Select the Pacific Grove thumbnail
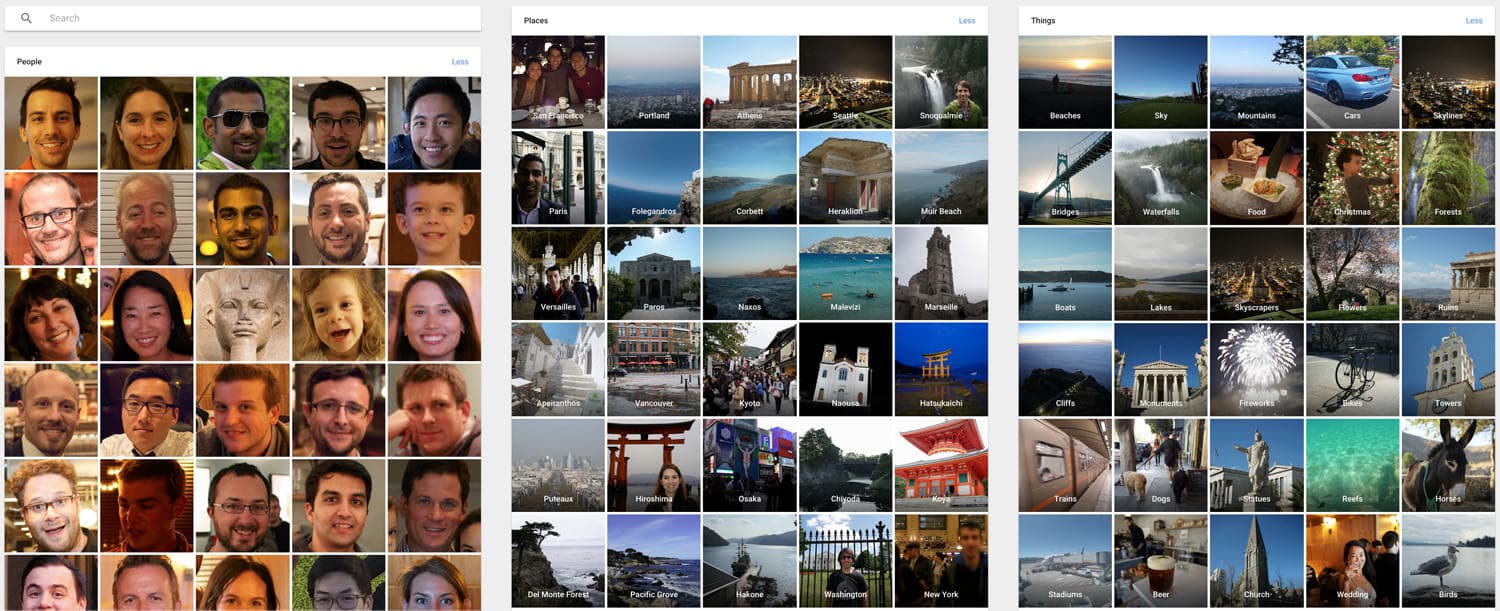Image resolution: width=1500 pixels, height=611 pixels. [x=654, y=561]
